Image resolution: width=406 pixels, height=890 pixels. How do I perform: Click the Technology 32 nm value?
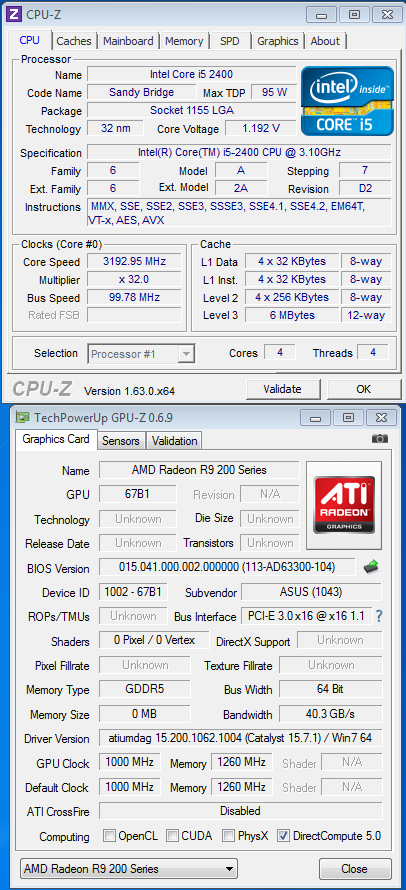(116, 128)
